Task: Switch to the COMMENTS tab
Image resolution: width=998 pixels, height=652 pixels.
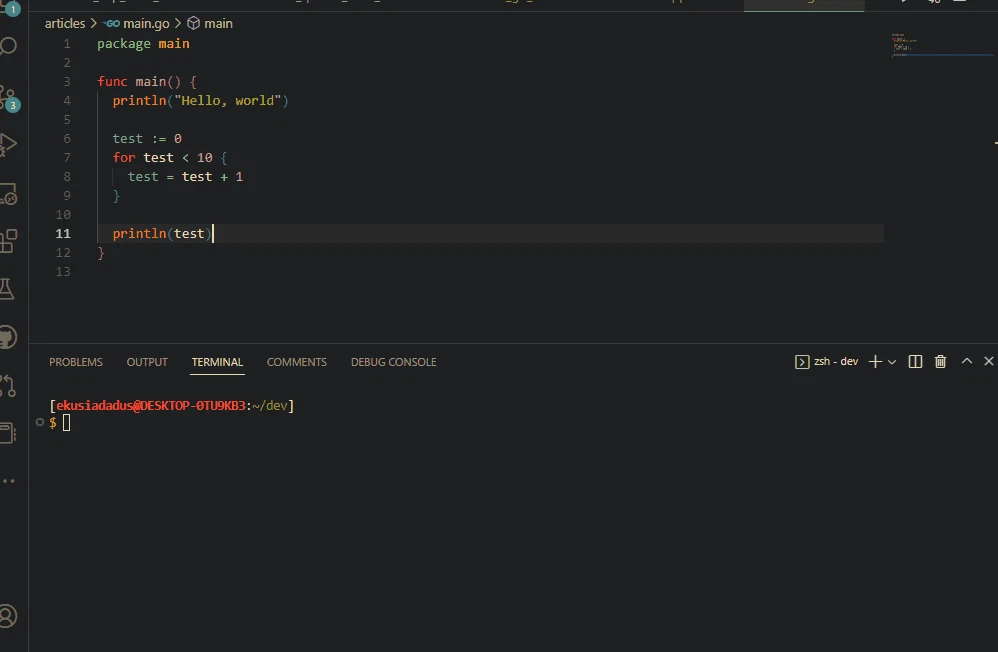Action: click(x=297, y=362)
